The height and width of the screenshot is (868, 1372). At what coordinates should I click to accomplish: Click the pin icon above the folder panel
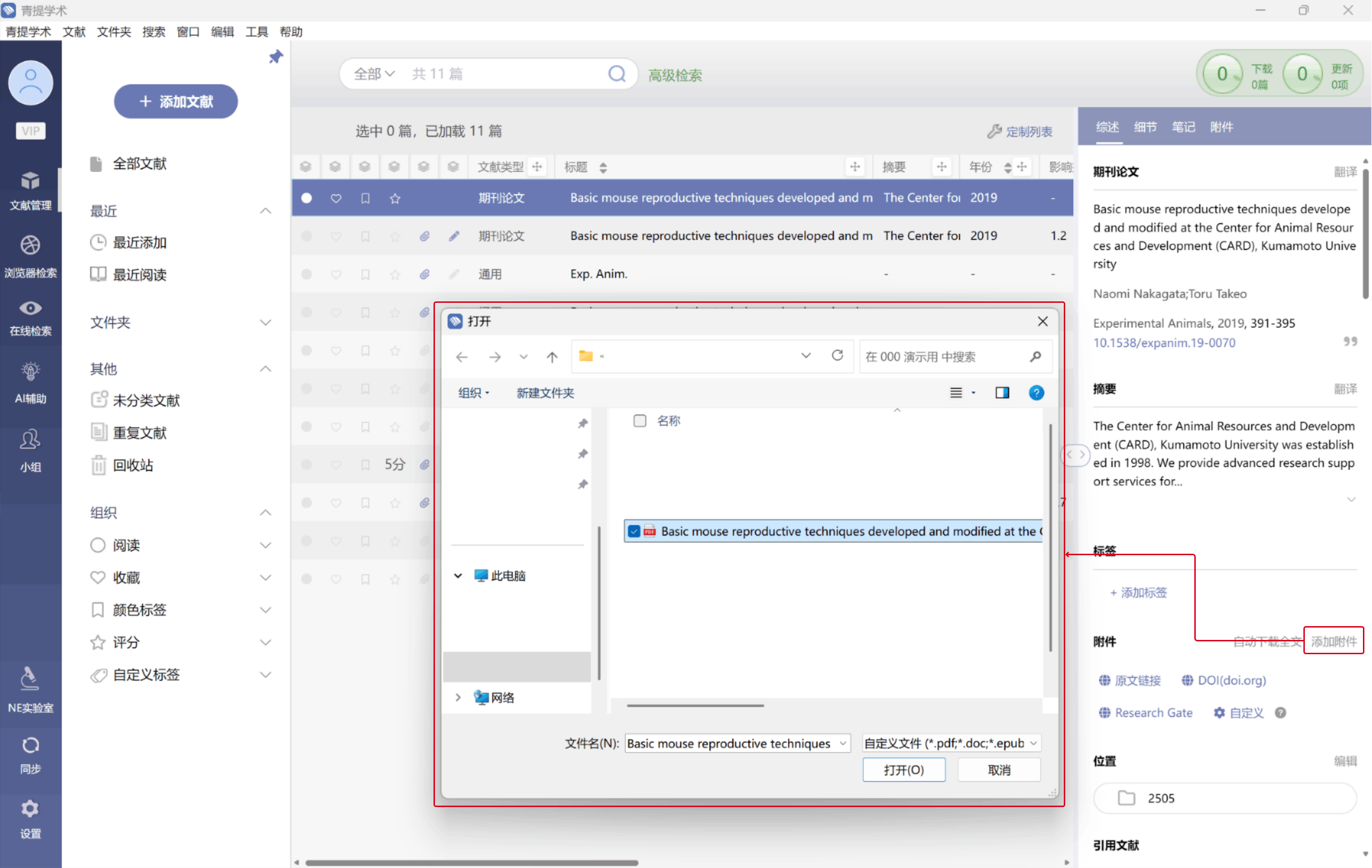(276, 56)
